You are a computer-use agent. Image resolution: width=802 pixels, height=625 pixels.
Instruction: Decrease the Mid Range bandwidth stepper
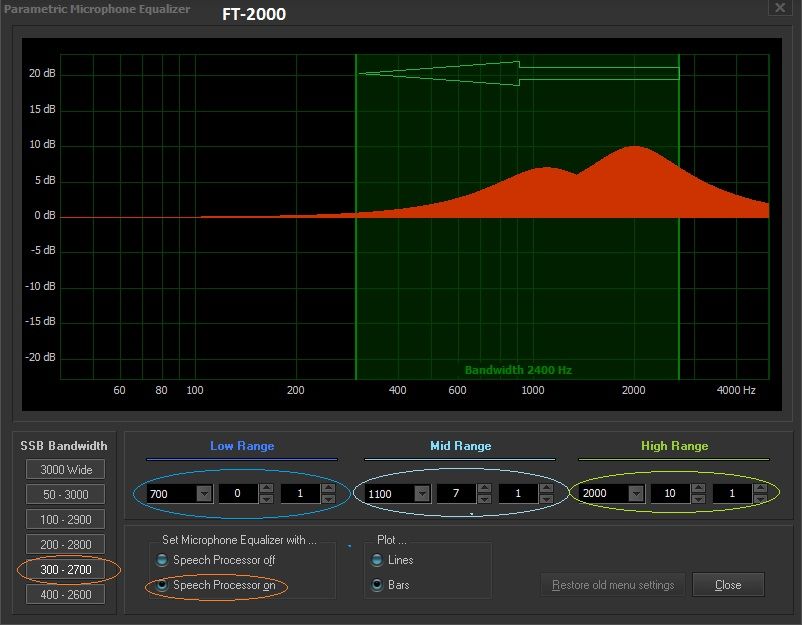546,499
